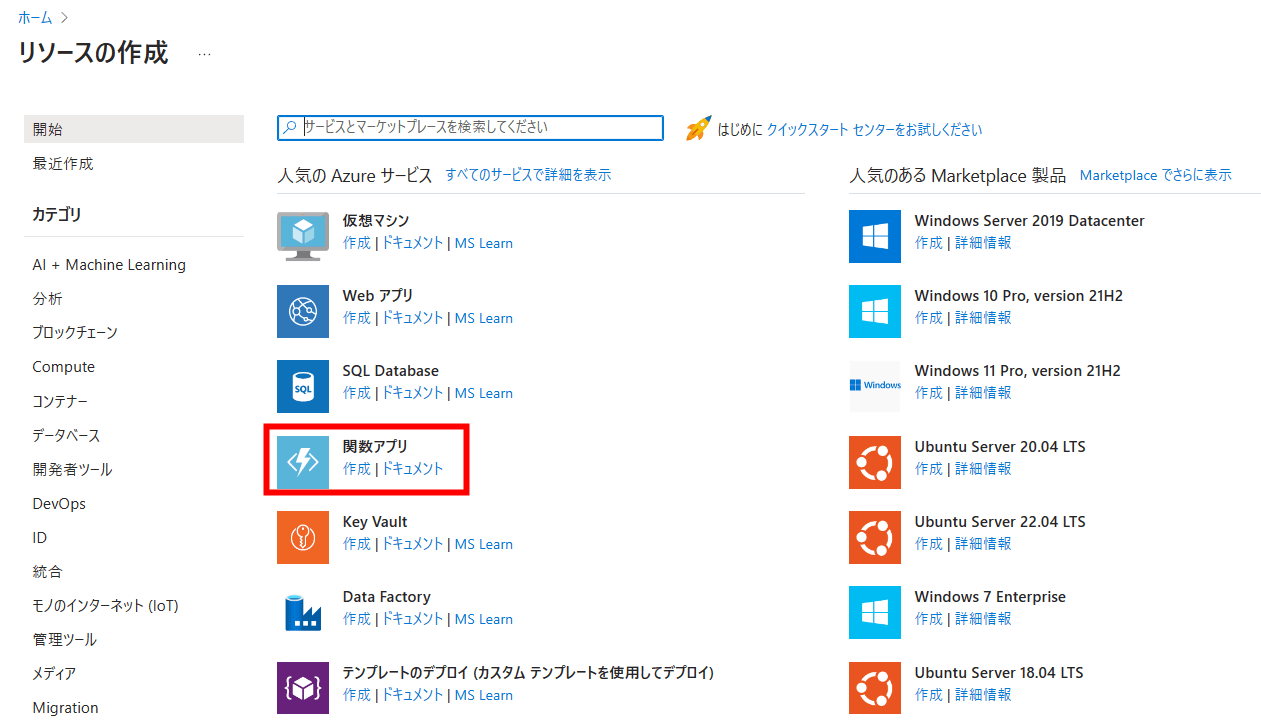Screen dimensions: 1261x728
Task: Open the メディア category
Action: [54, 674]
